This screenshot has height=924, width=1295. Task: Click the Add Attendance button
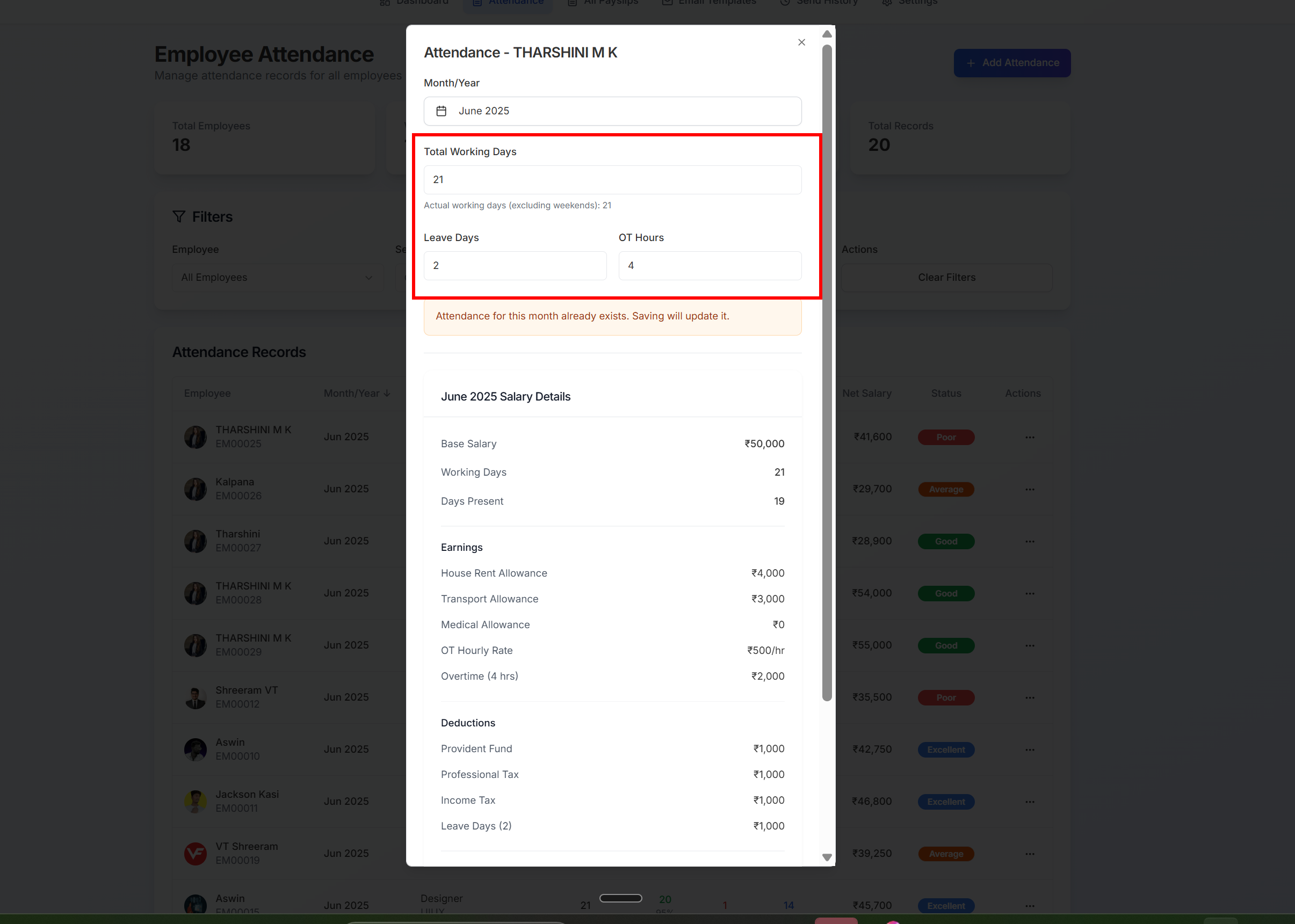(1011, 63)
